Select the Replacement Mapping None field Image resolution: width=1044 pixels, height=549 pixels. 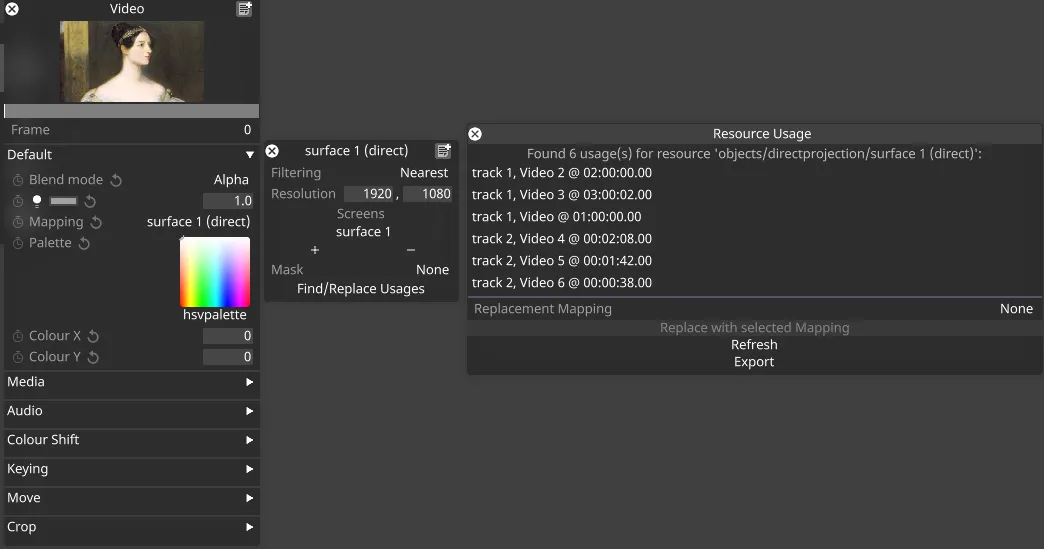(1016, 309)
